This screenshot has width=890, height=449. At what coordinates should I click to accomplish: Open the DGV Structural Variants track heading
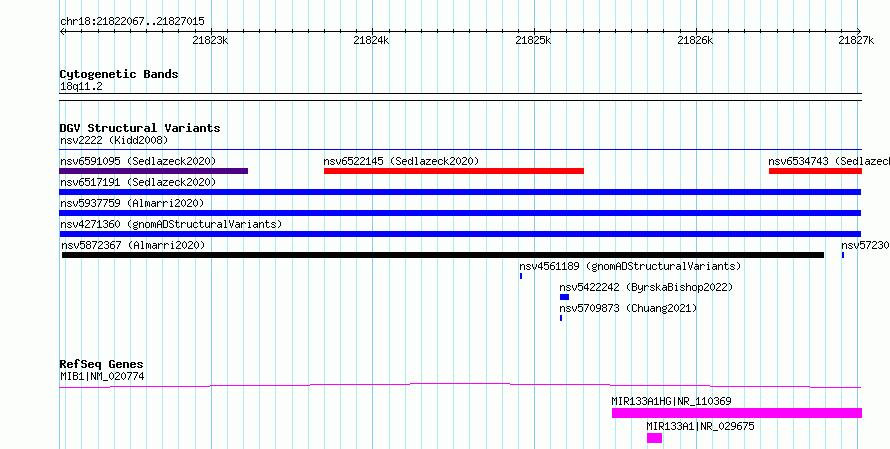(140, 128)
